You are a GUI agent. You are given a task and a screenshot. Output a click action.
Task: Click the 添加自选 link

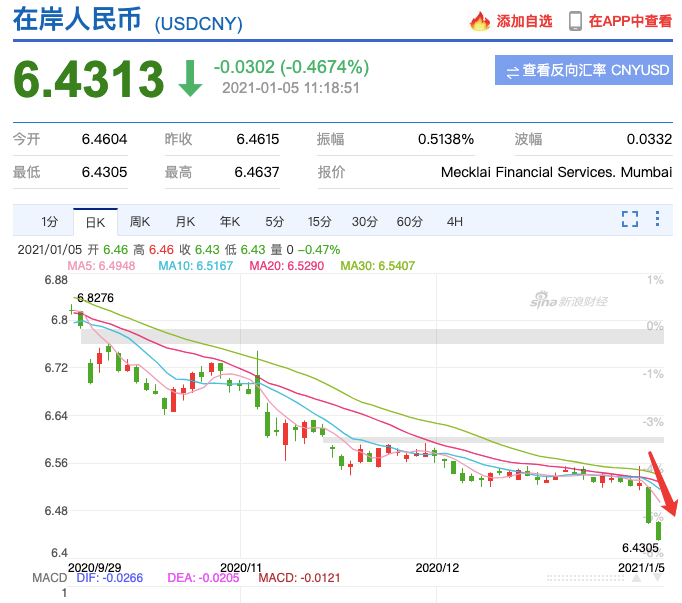click(x=524, y=21)
